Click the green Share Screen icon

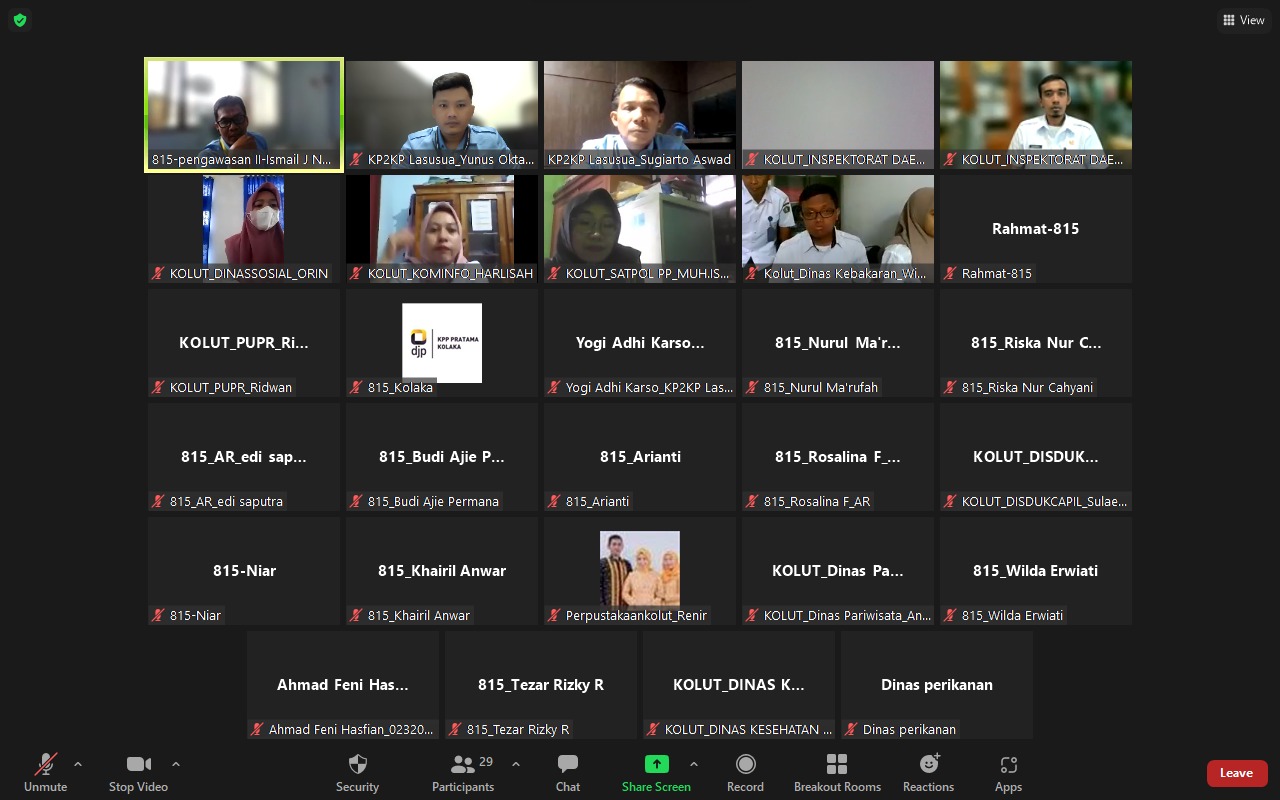pos(656,764)
